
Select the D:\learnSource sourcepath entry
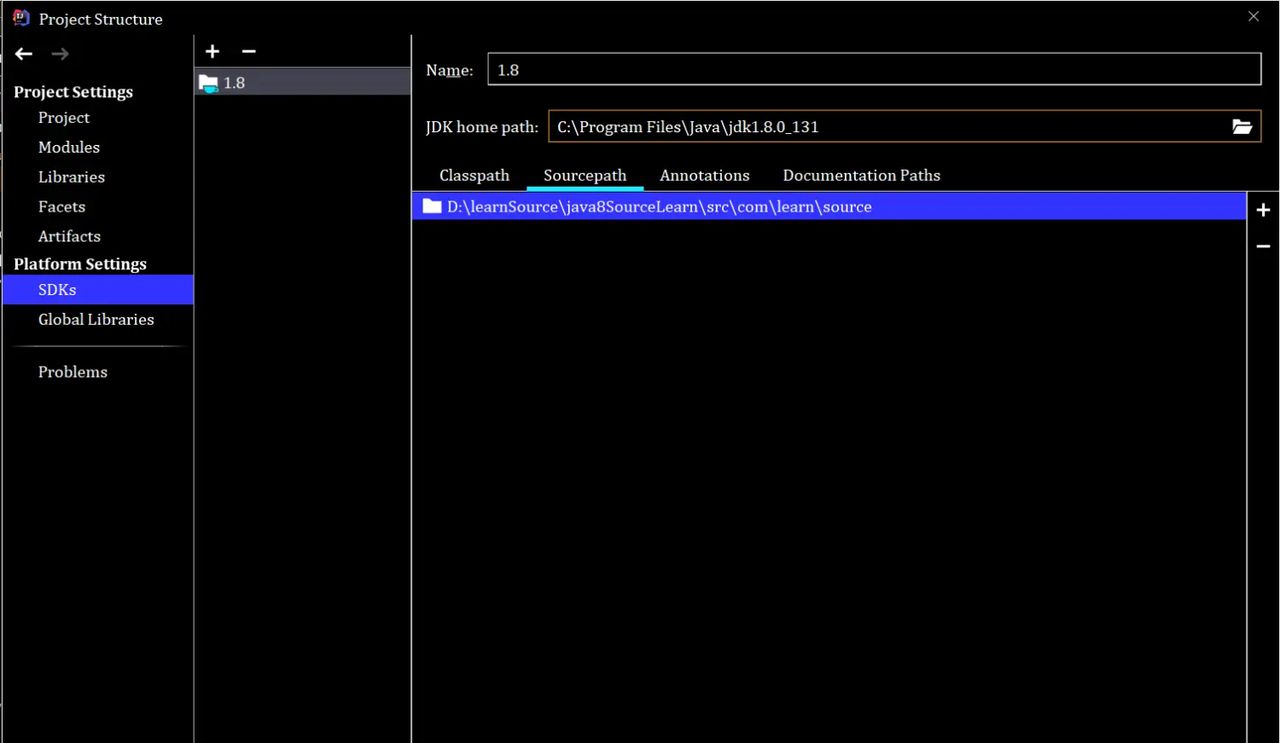(829, 207)
